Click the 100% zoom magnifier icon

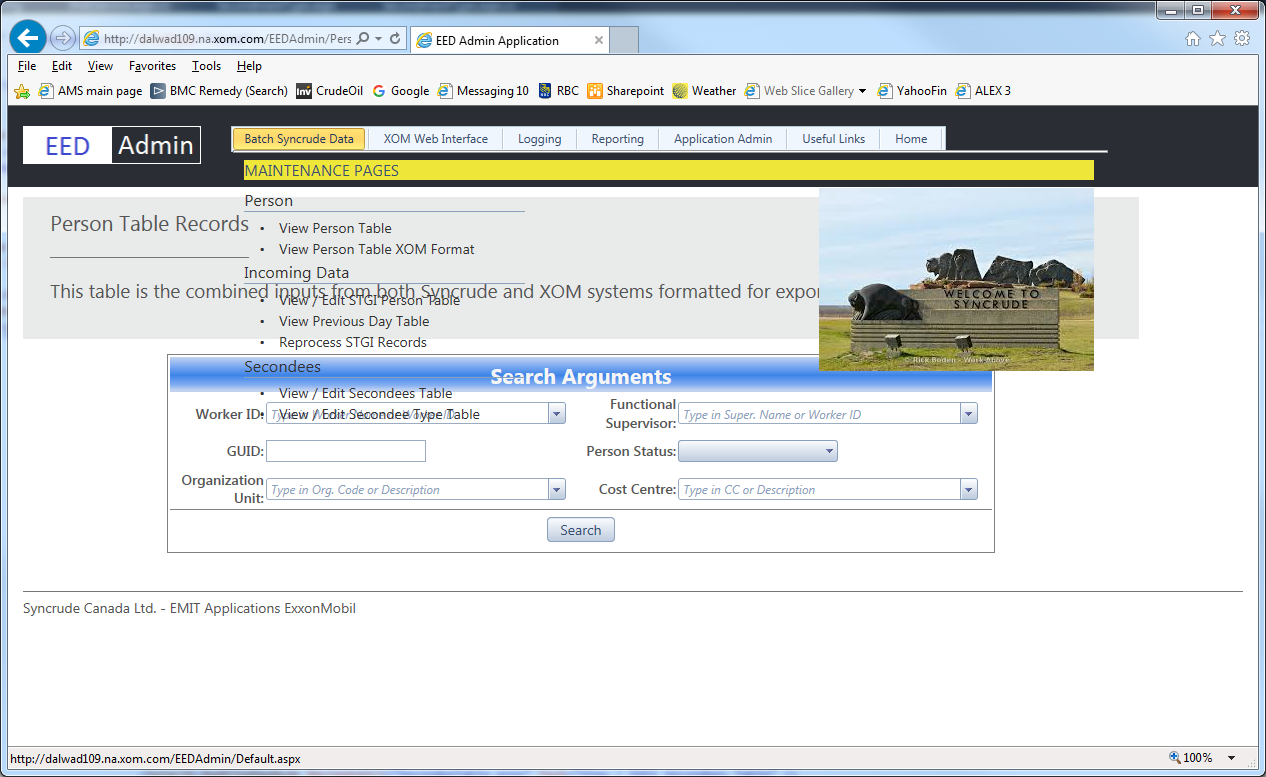tap(1175, 758)
